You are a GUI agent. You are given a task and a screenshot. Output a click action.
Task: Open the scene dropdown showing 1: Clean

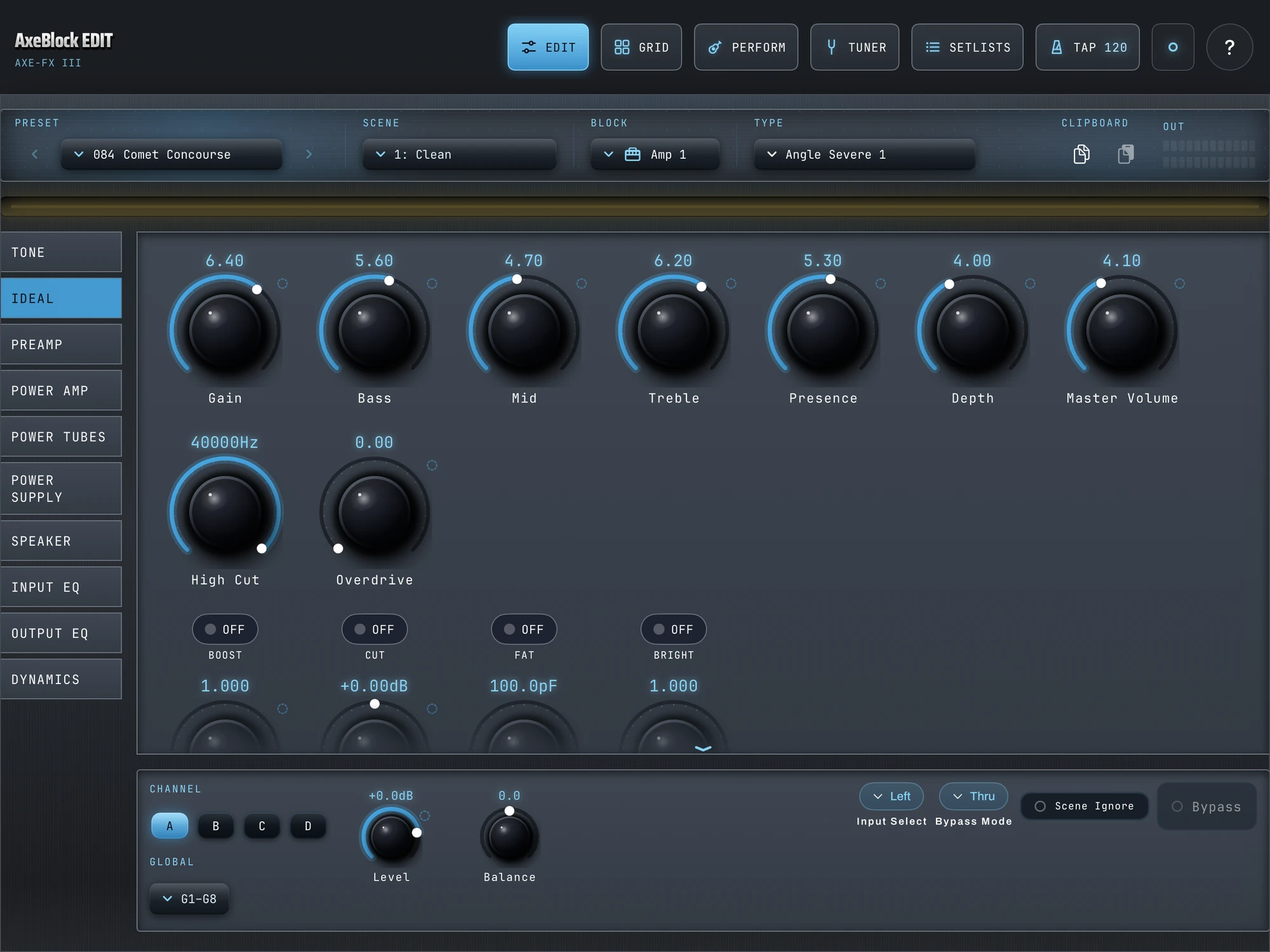click(459, 154)
